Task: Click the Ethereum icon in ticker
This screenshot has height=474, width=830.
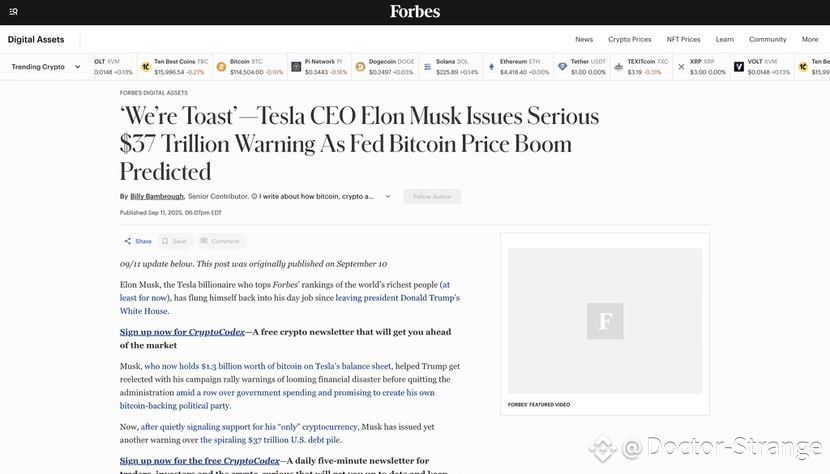Action: coord(491,67)
